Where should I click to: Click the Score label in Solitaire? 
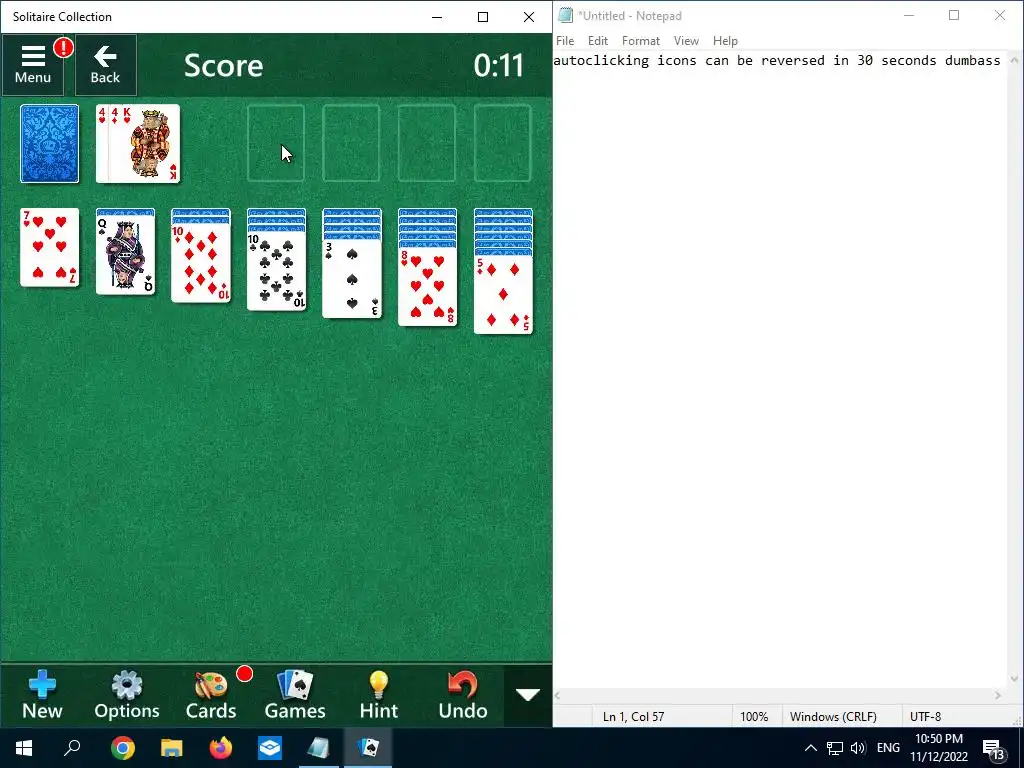point(223,65)
